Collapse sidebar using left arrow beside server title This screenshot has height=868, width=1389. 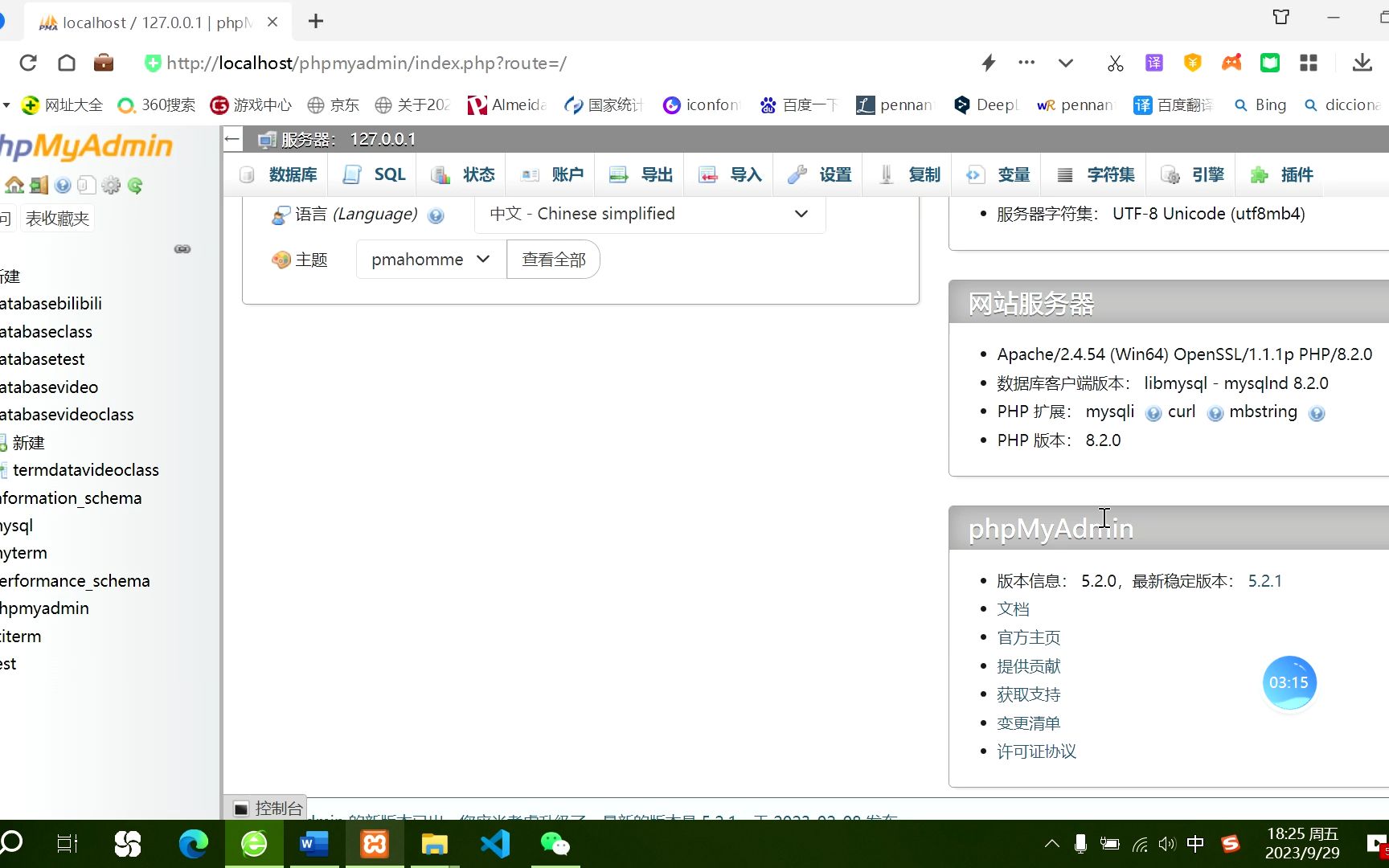(x=232, y=139)
